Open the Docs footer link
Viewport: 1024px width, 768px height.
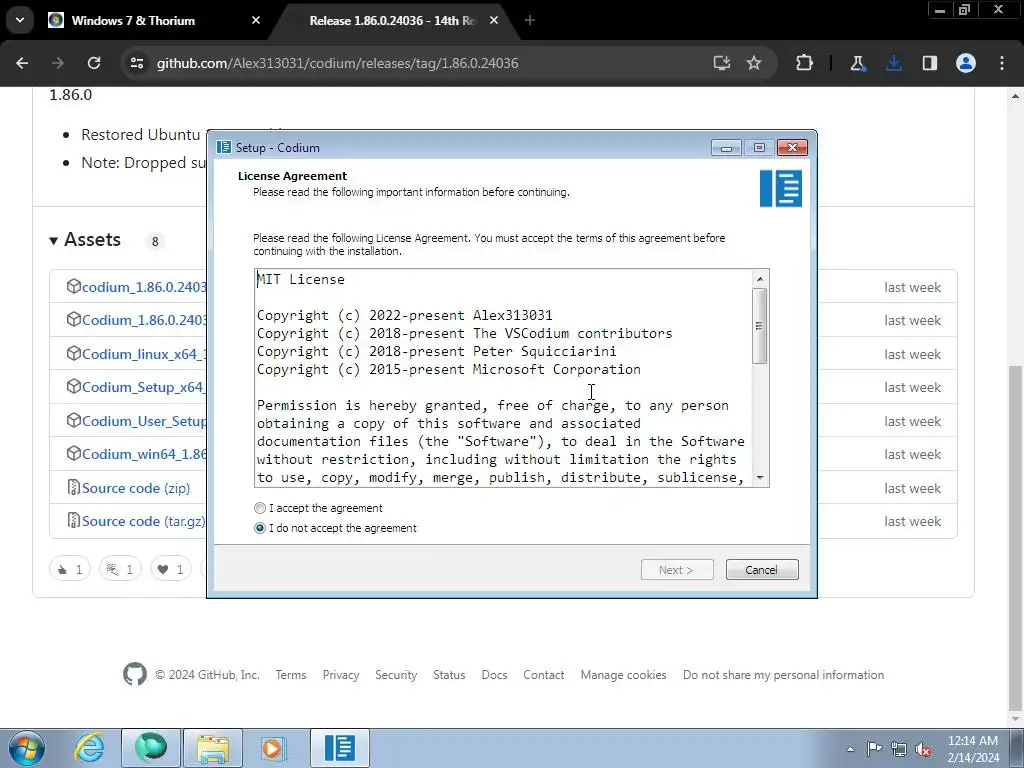coord(494,675)
